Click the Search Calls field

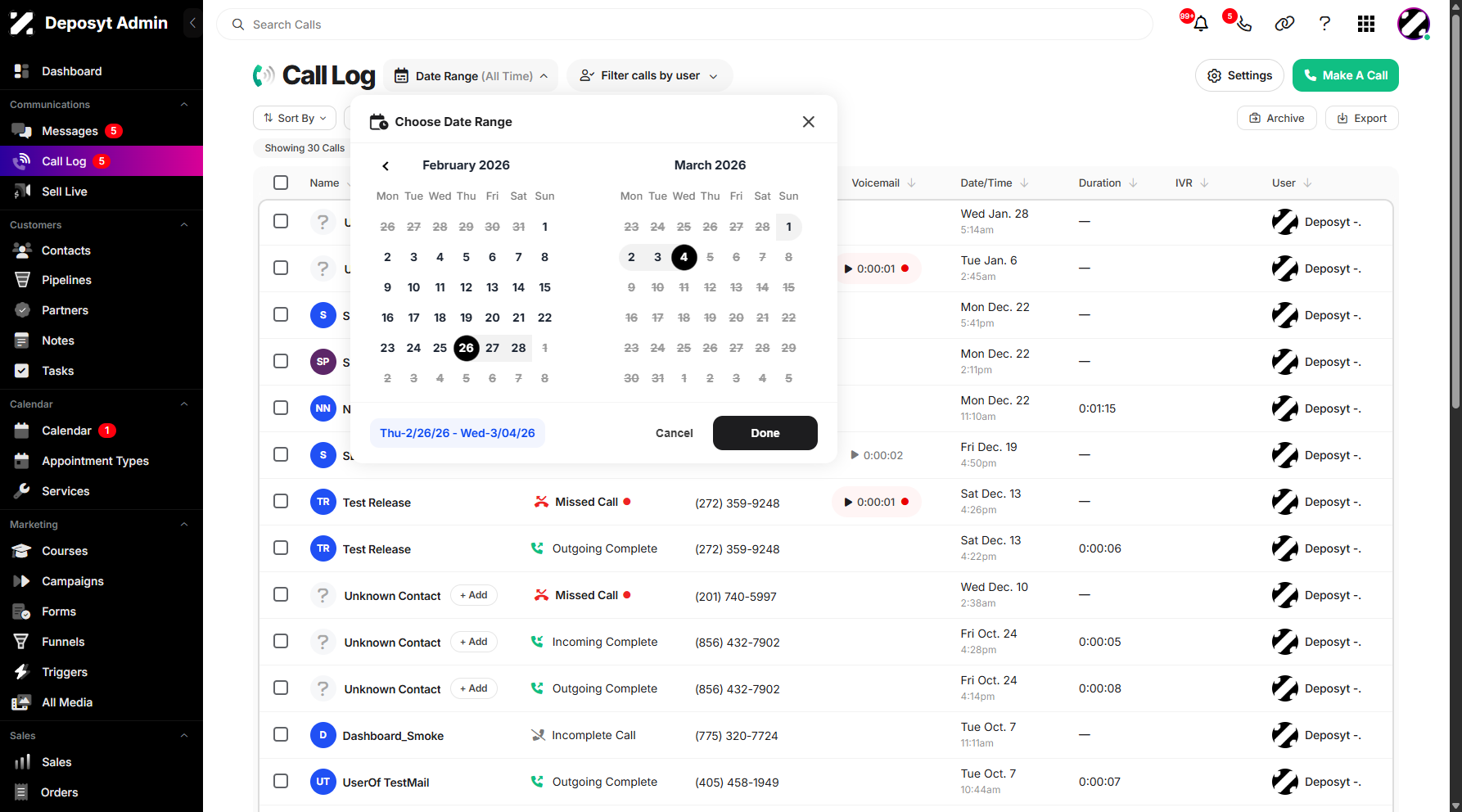[684, 25]
